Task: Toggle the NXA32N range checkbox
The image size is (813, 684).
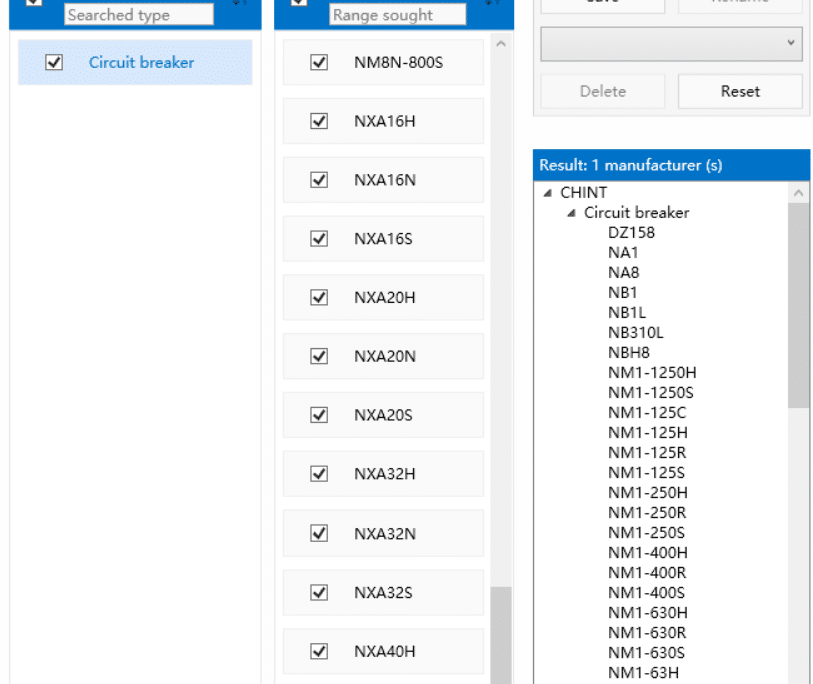Action: (319, 533)
